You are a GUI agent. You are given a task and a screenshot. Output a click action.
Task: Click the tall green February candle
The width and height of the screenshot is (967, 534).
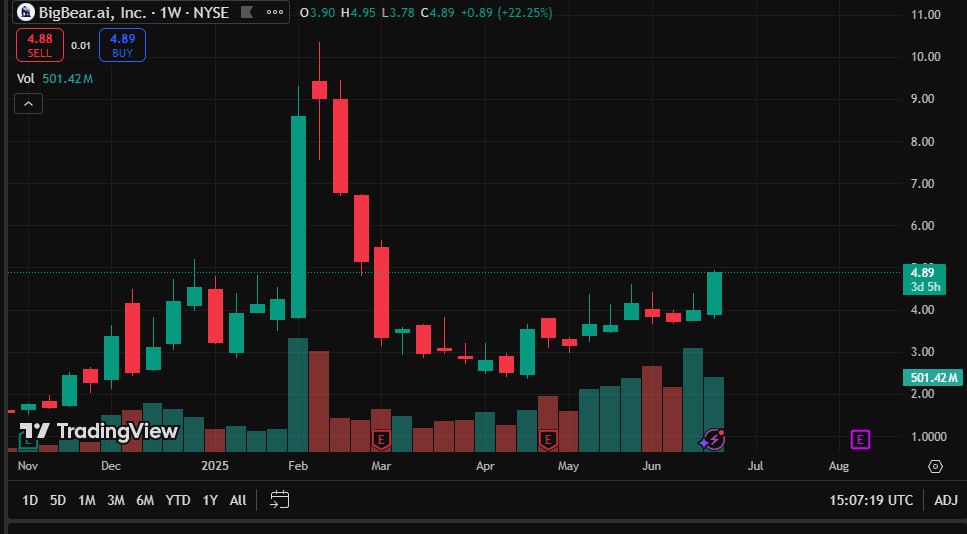coord(298,217)
